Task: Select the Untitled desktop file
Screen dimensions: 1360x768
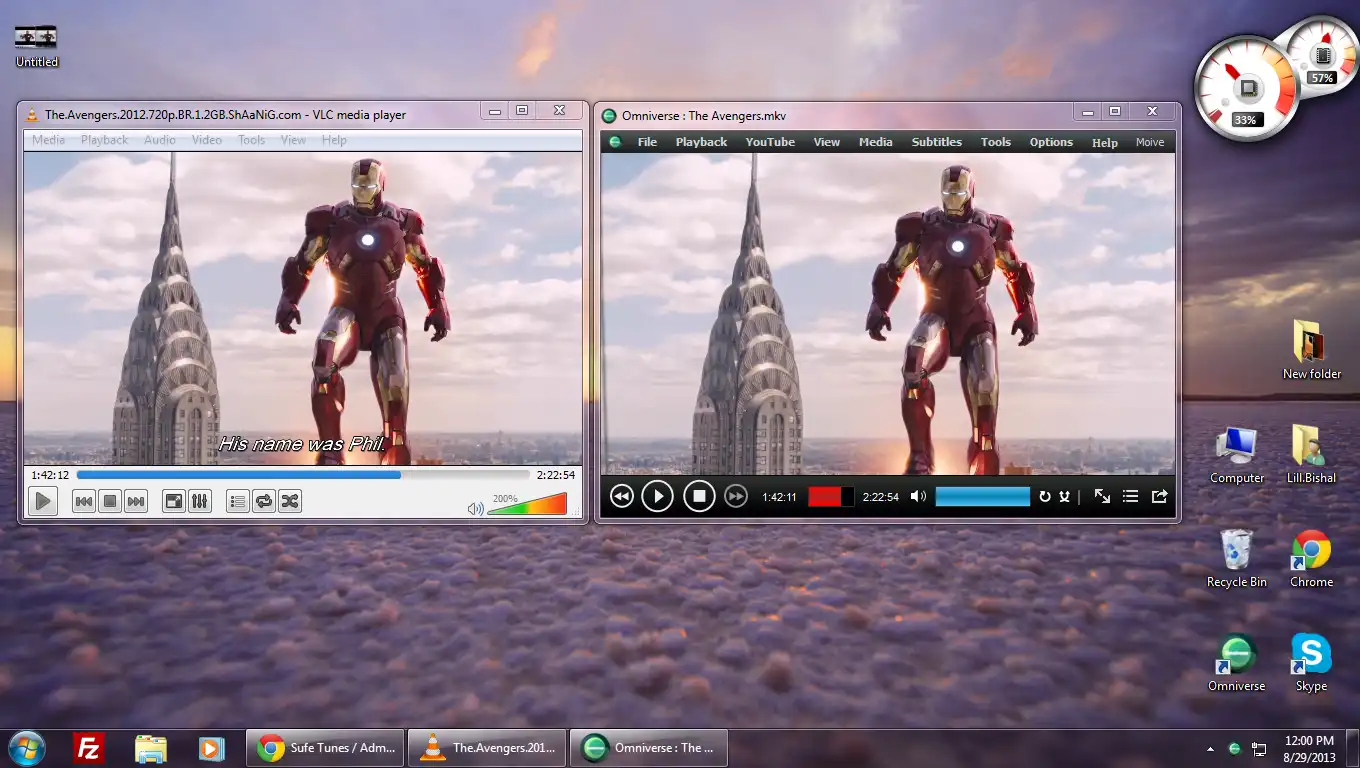Action: coord(37,47)
